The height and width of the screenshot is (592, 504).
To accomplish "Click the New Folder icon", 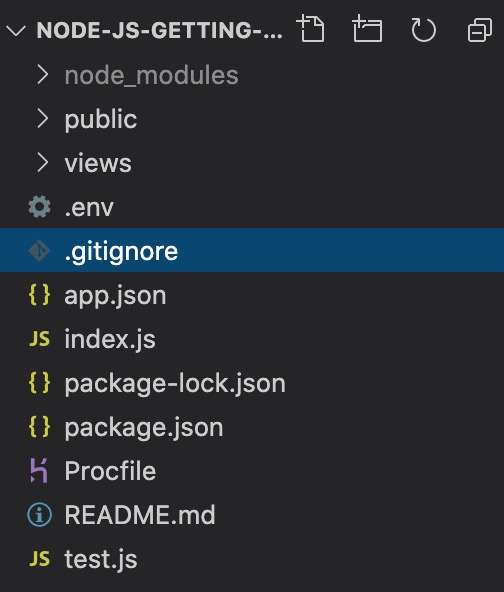I will (367, 29).
